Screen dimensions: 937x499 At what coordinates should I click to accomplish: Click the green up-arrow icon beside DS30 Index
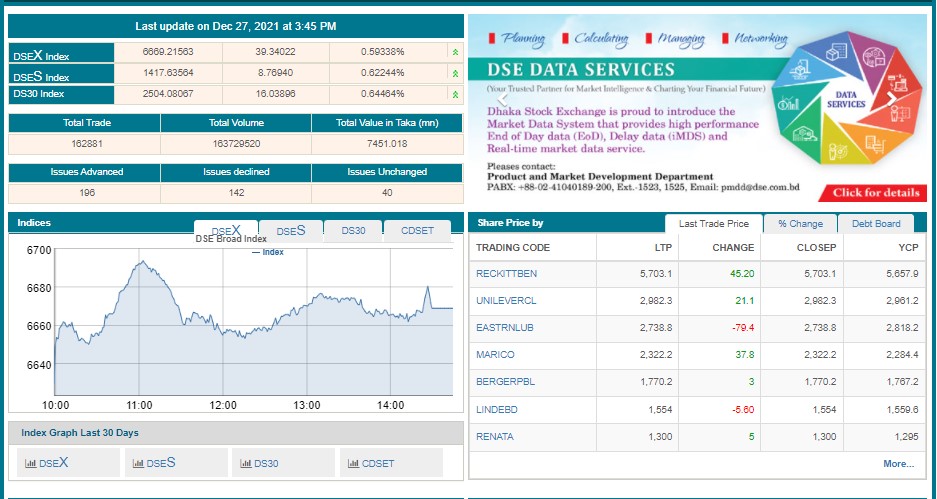point(455,94)
